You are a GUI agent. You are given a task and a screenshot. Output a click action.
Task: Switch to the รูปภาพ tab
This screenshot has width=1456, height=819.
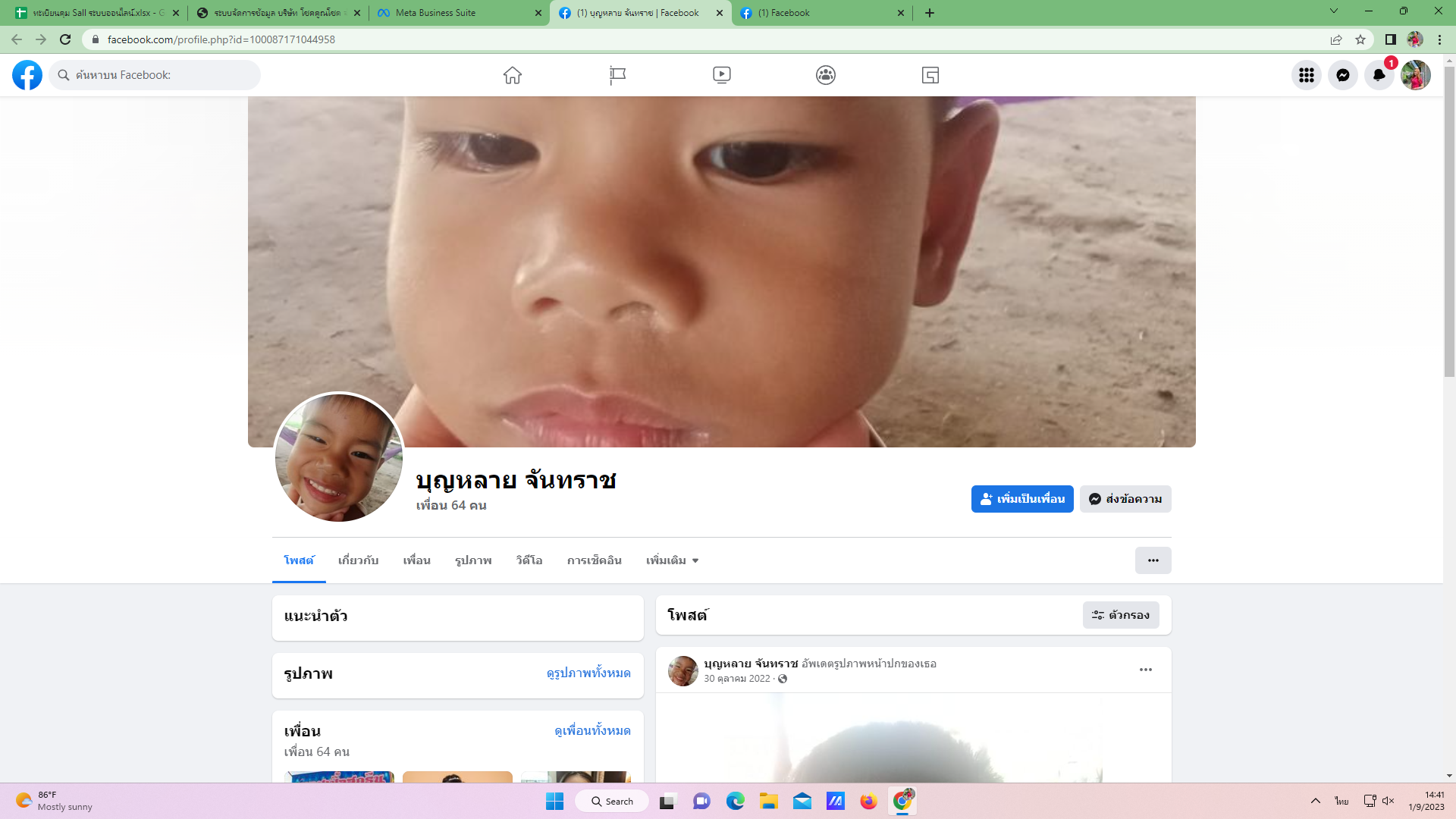[473, 560]
